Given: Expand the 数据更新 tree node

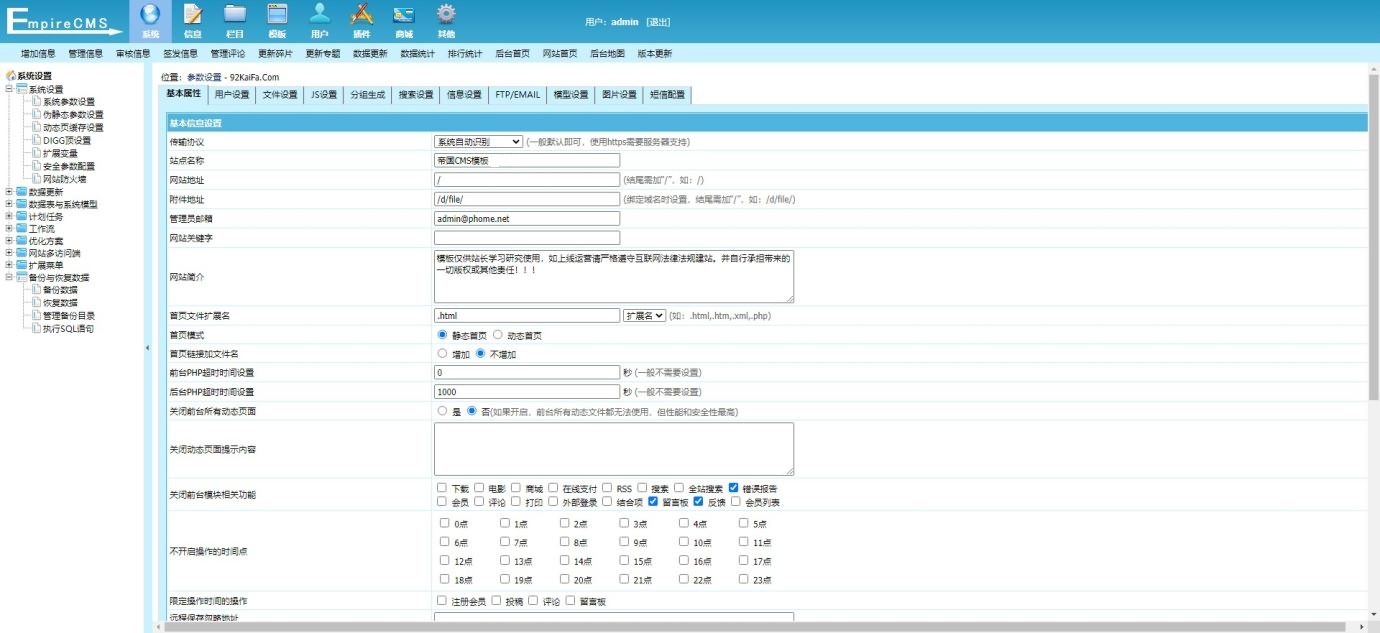Looking at the screenshot, I should point(9,192).
